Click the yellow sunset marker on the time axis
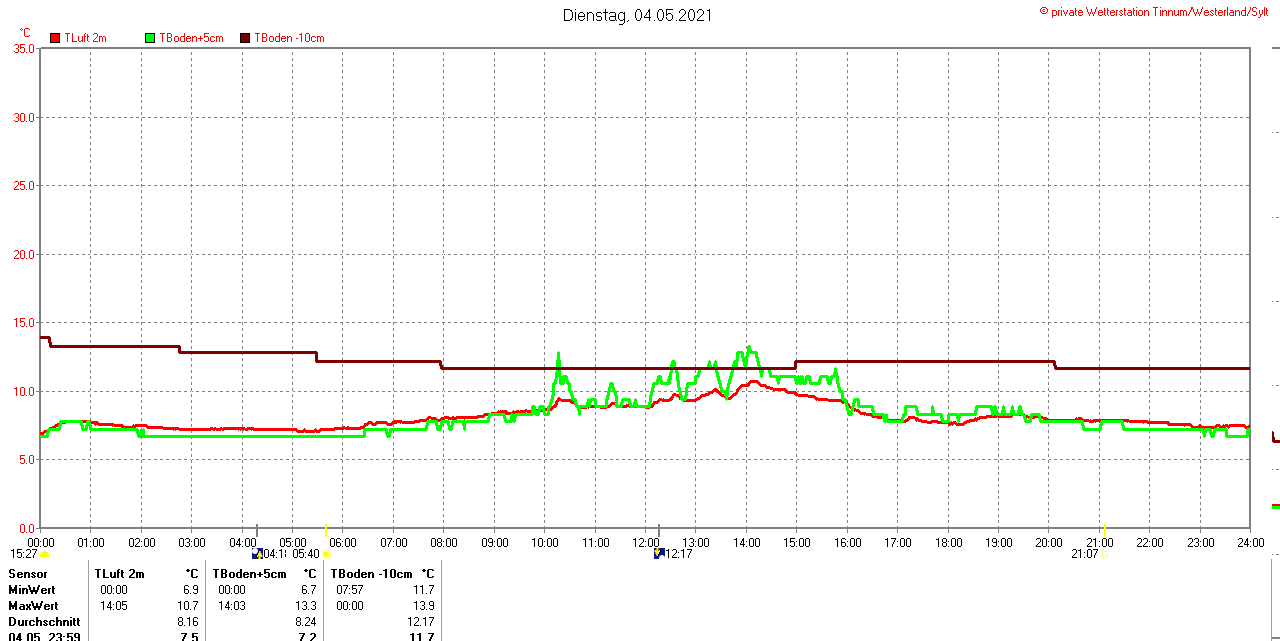The height and width of the screenshot is (641, 1280). pyautogui.click(x=1104, y=529)
